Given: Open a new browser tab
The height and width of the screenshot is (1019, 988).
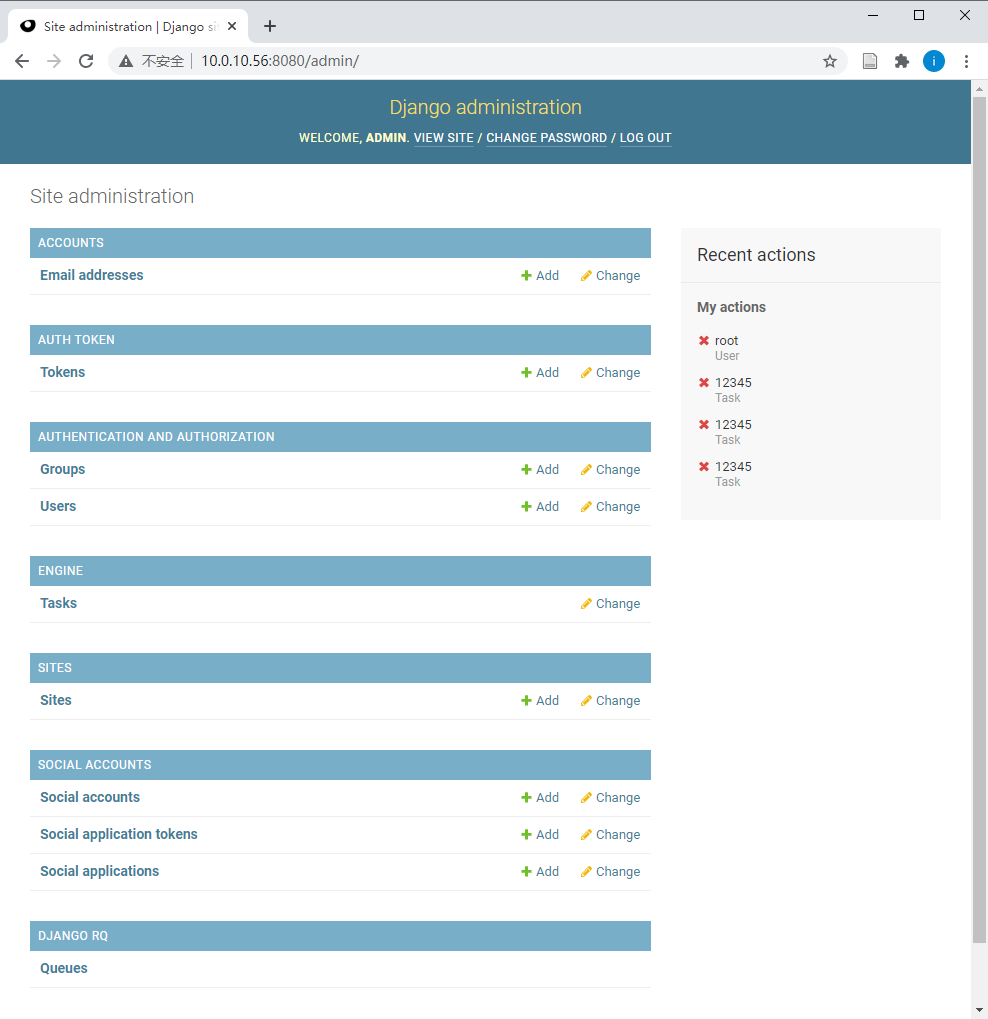Looking at the screenshot, I should pyautogui.click(x=270, y=26).
